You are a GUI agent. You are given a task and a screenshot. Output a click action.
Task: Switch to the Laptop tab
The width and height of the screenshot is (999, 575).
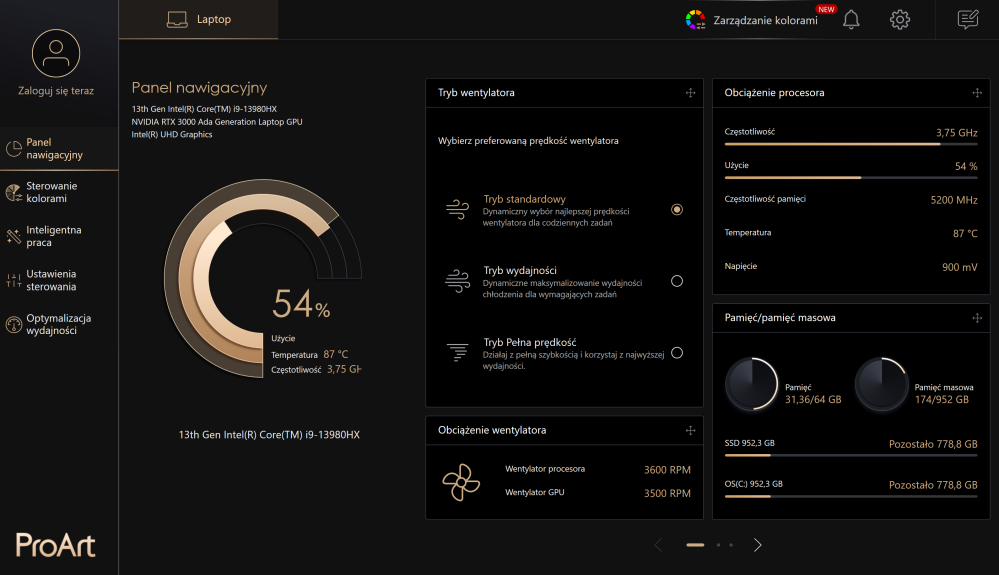tap(198, 20)
